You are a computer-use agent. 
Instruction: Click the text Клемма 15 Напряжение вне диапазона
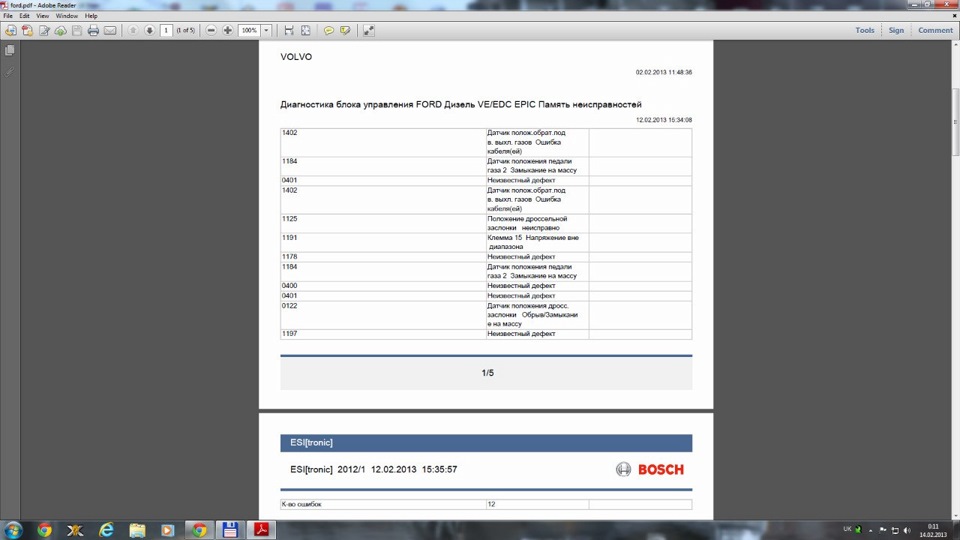(533, 242)
